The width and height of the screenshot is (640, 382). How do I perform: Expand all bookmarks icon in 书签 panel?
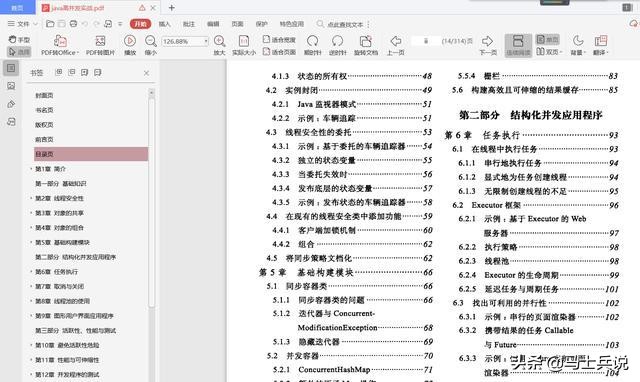coord(59,72)
